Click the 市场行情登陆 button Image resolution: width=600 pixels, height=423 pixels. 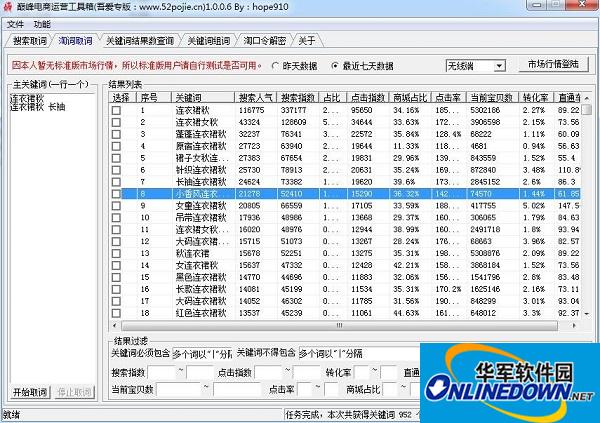pyautogui.click(x=553, y=64)
